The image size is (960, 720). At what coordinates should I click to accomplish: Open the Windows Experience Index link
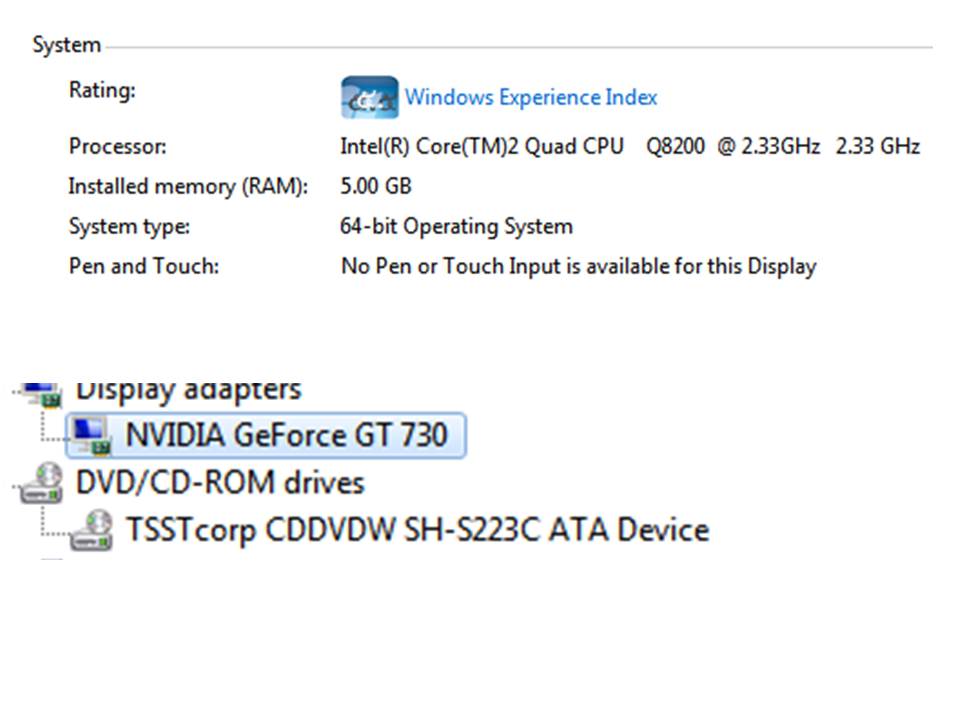(531, 98)
